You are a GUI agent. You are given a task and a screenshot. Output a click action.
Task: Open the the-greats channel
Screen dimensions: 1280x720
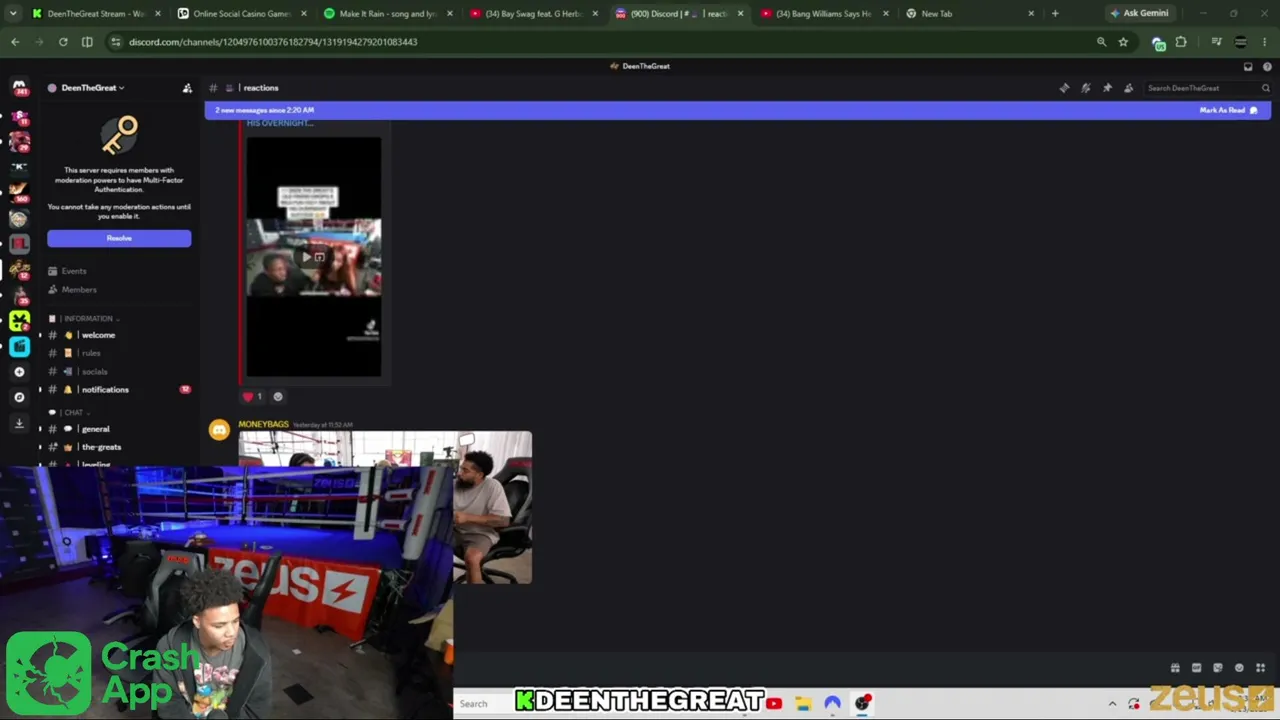pos(101,447)
